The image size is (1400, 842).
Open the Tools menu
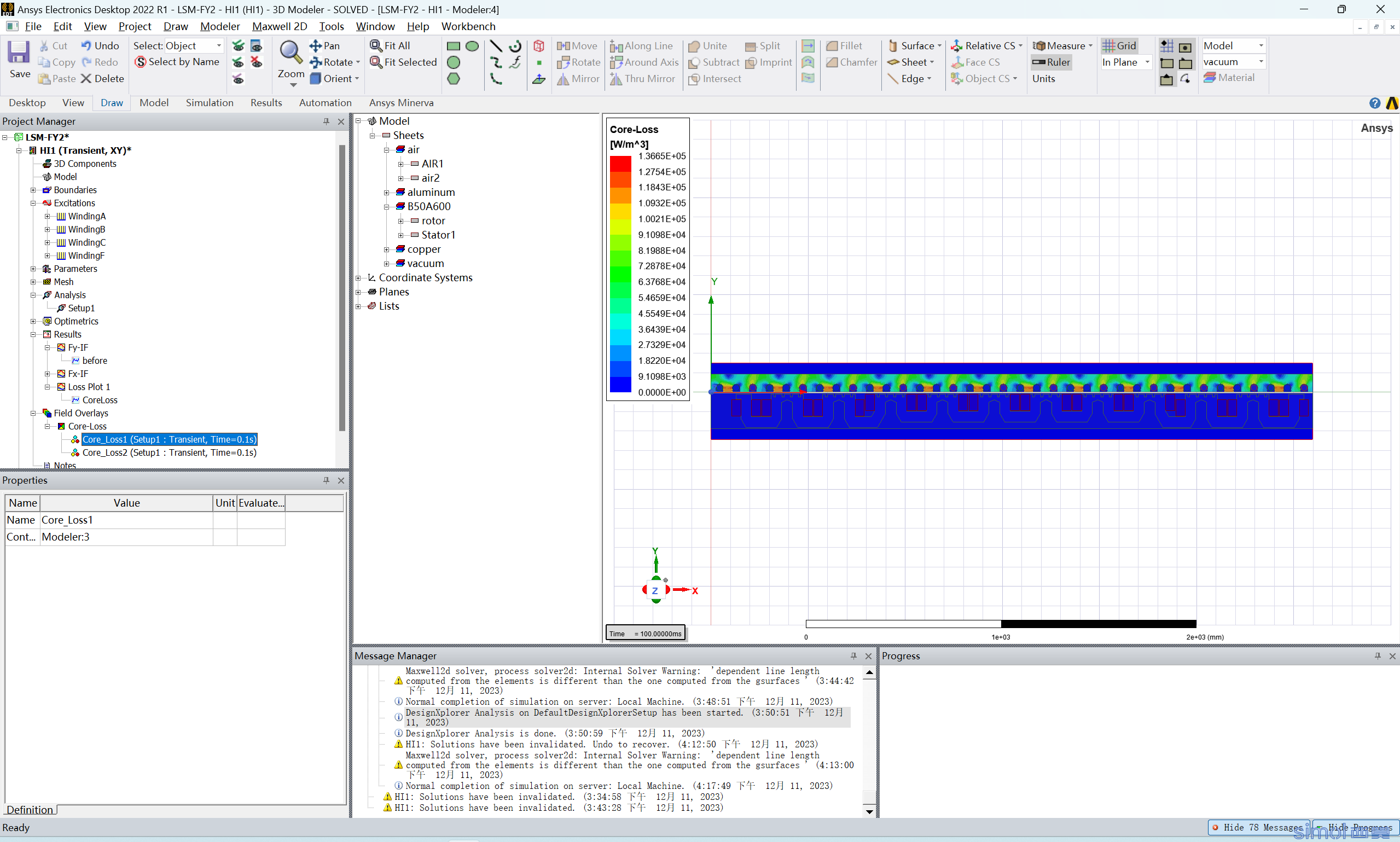(x=332, y=26)
